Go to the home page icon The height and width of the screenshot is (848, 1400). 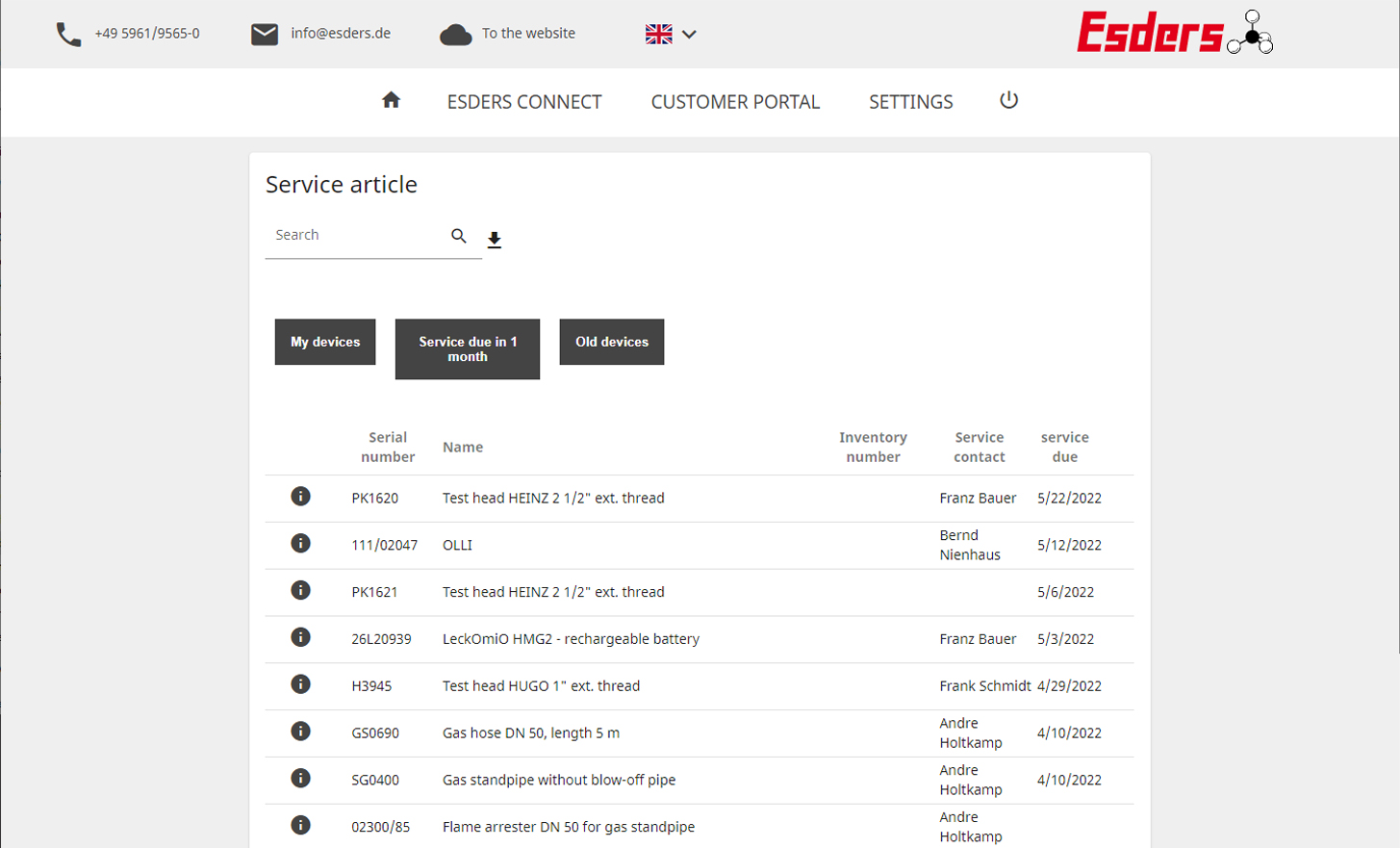tap(391, 100)
